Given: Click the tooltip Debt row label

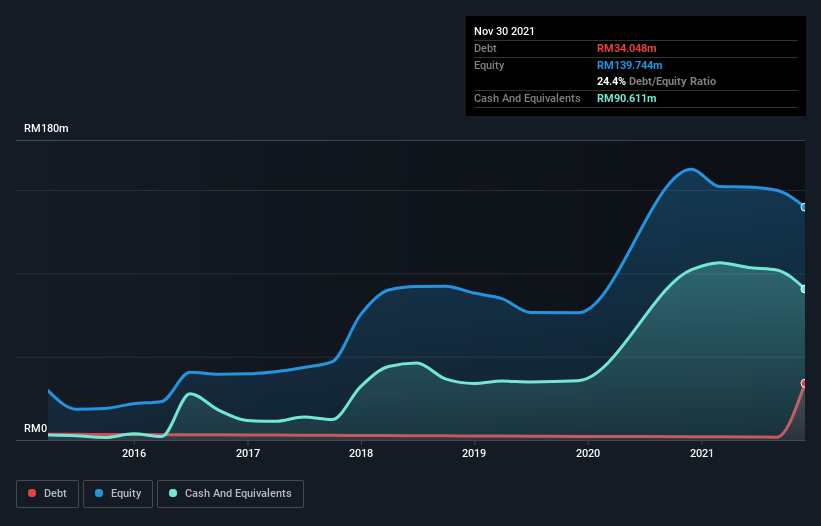Looking at the screenshot, I should point(485,48).
